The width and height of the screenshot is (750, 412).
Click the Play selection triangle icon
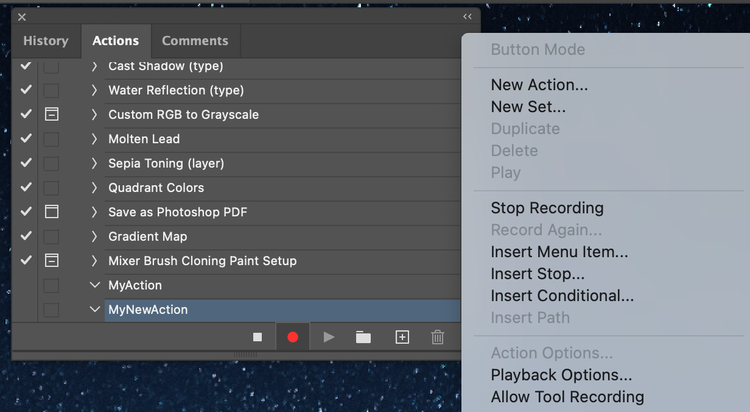click(328, 337)
